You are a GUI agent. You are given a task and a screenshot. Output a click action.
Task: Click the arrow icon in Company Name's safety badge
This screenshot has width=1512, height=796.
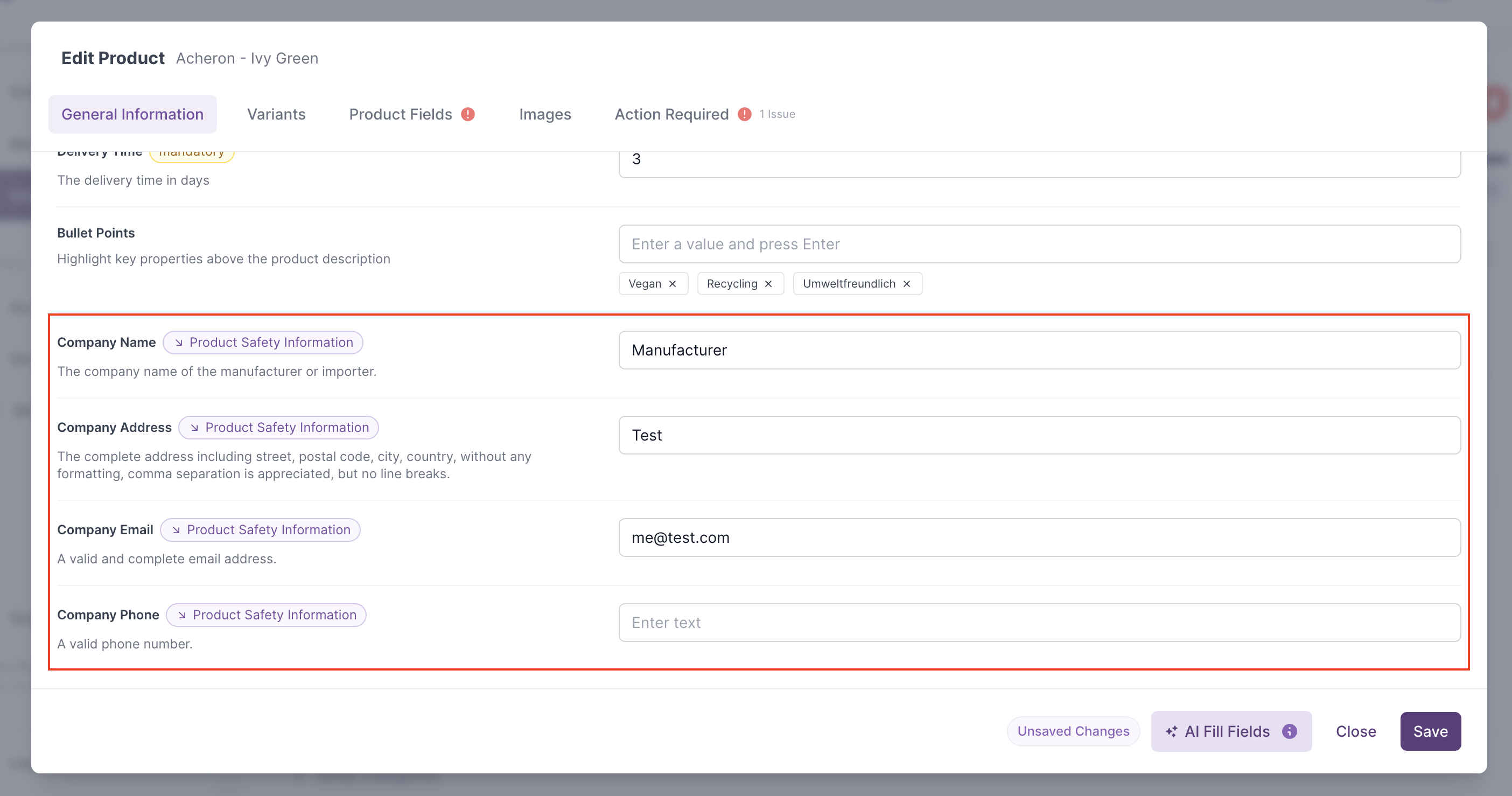pyautogui.click(x=179, y=342)
